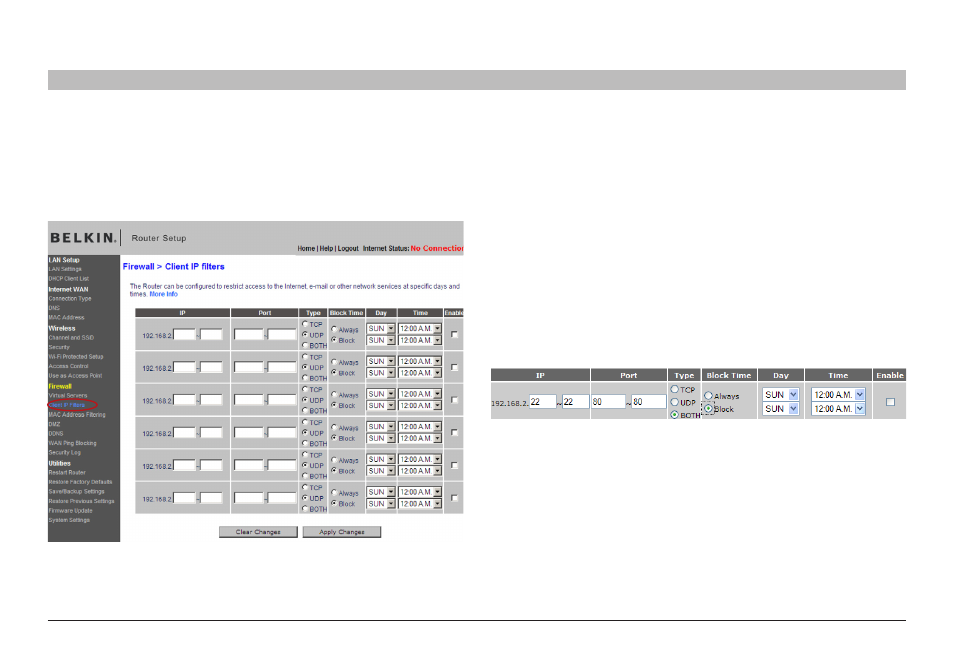Choose Block option in enlarged example row
954x668 pixels.
pyautogui.click(x=708, y=409)
